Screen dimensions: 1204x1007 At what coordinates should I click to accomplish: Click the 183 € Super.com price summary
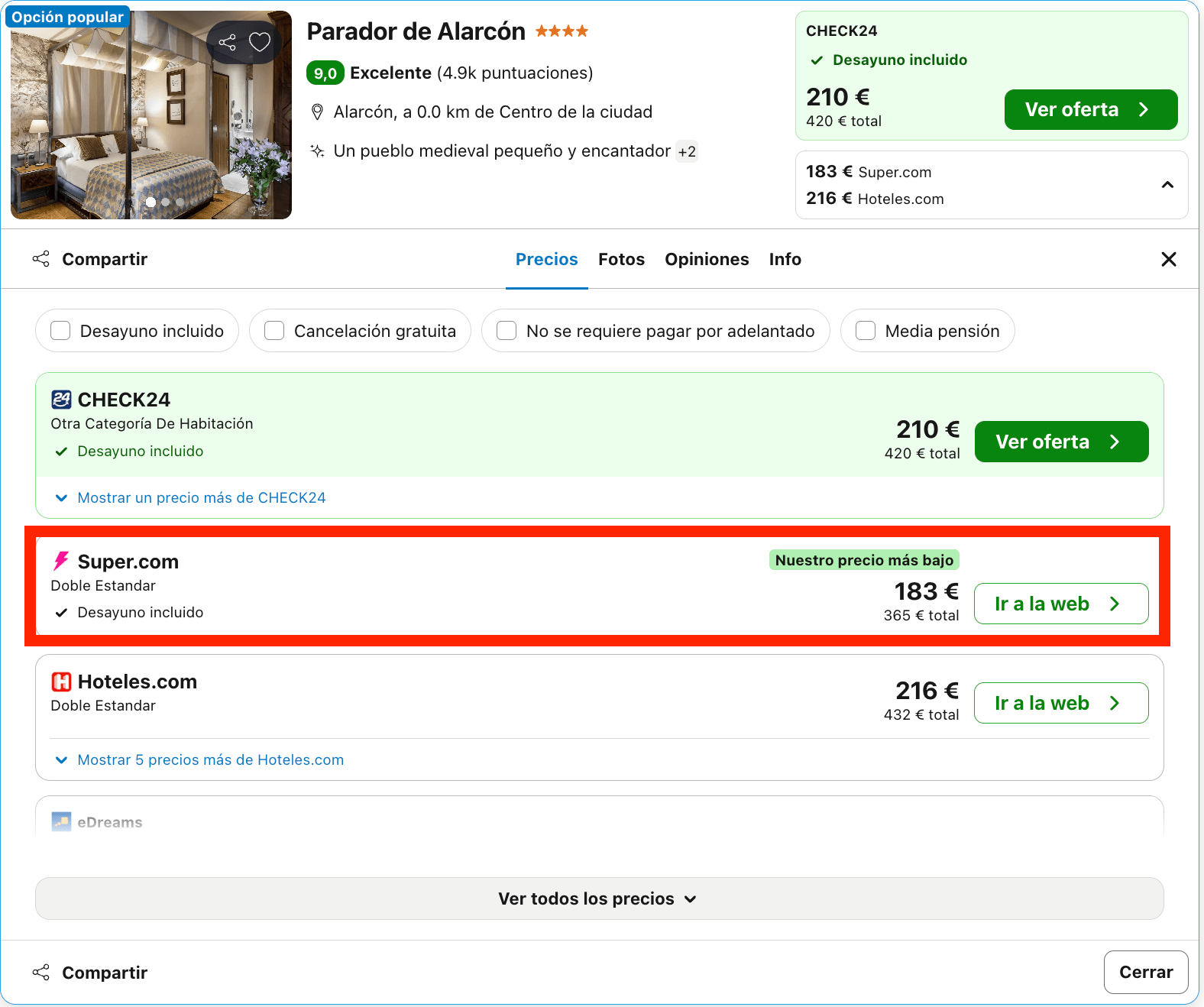[x=869, y=172]
